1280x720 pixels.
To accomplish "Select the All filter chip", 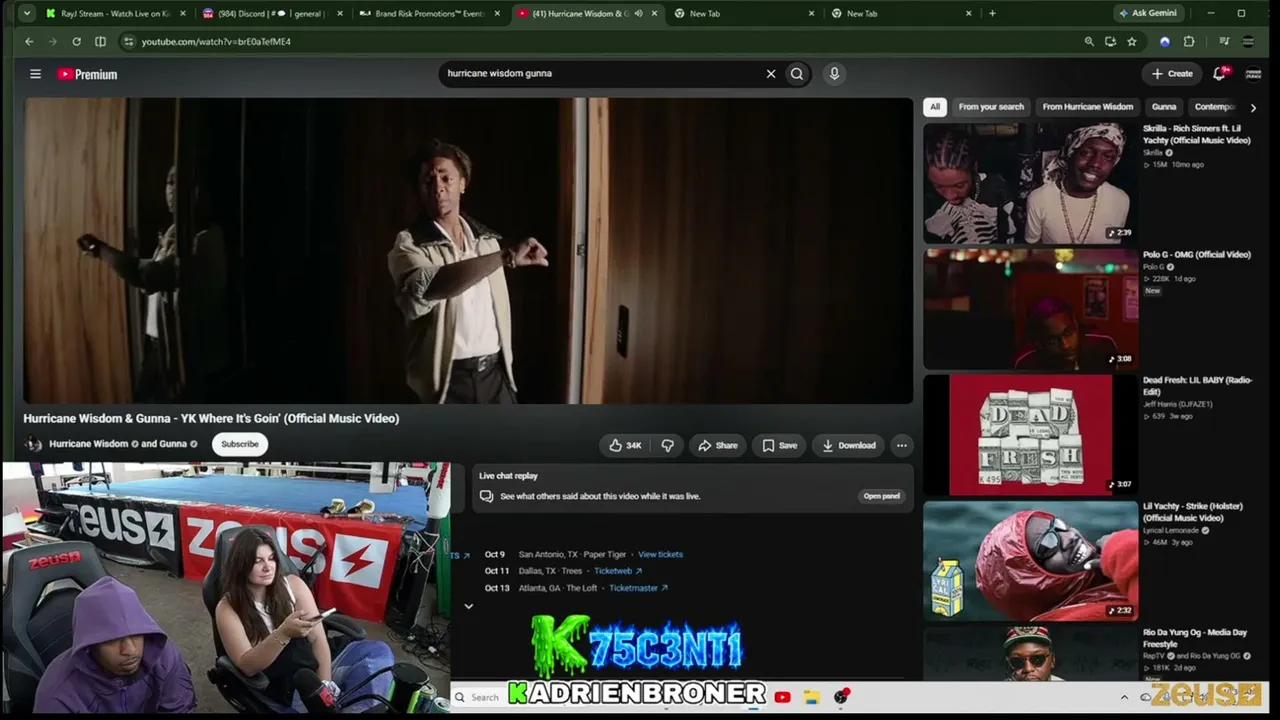I will [x=935, y=107].
